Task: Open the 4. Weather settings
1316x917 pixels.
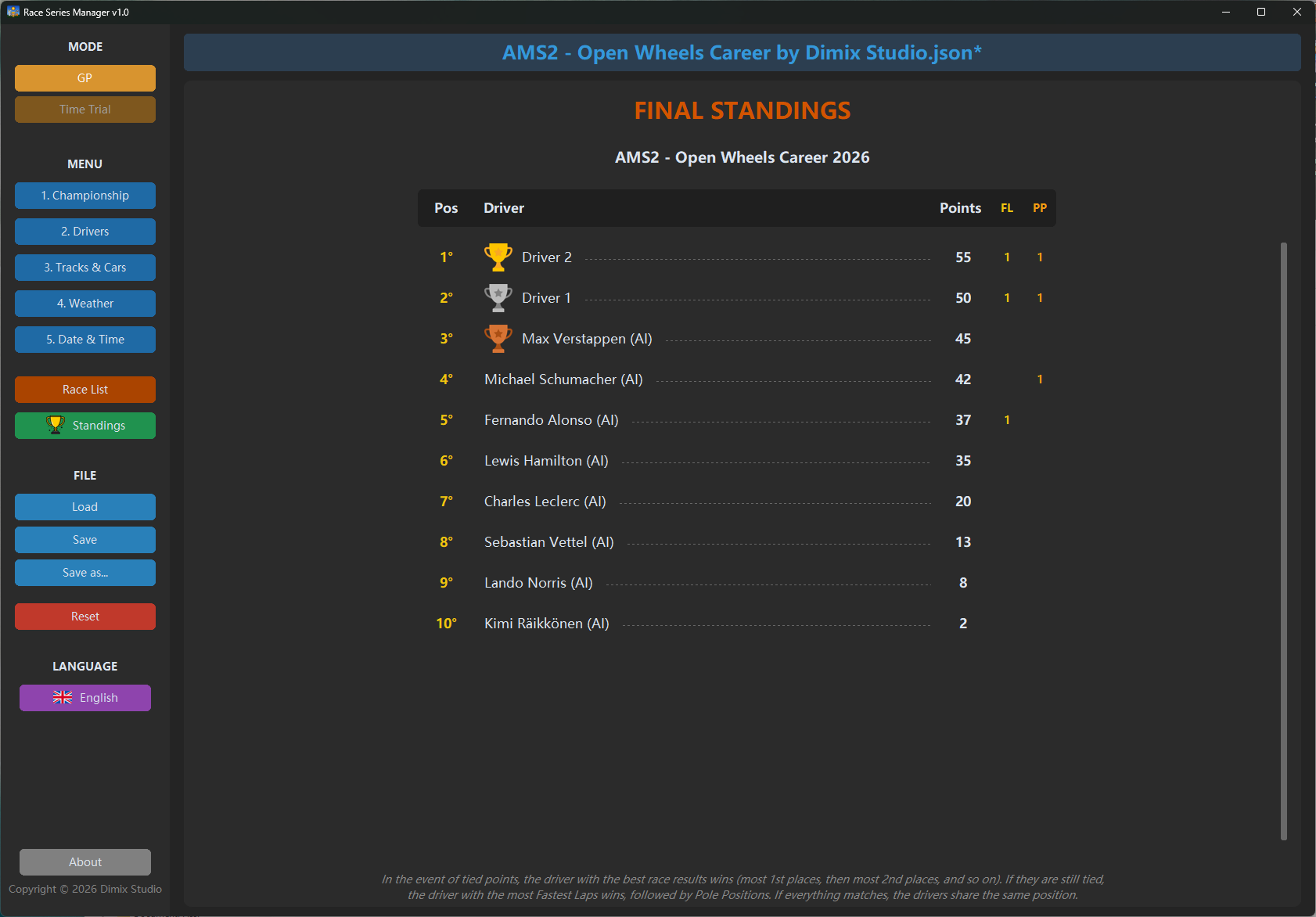Action: click(85, 304)
